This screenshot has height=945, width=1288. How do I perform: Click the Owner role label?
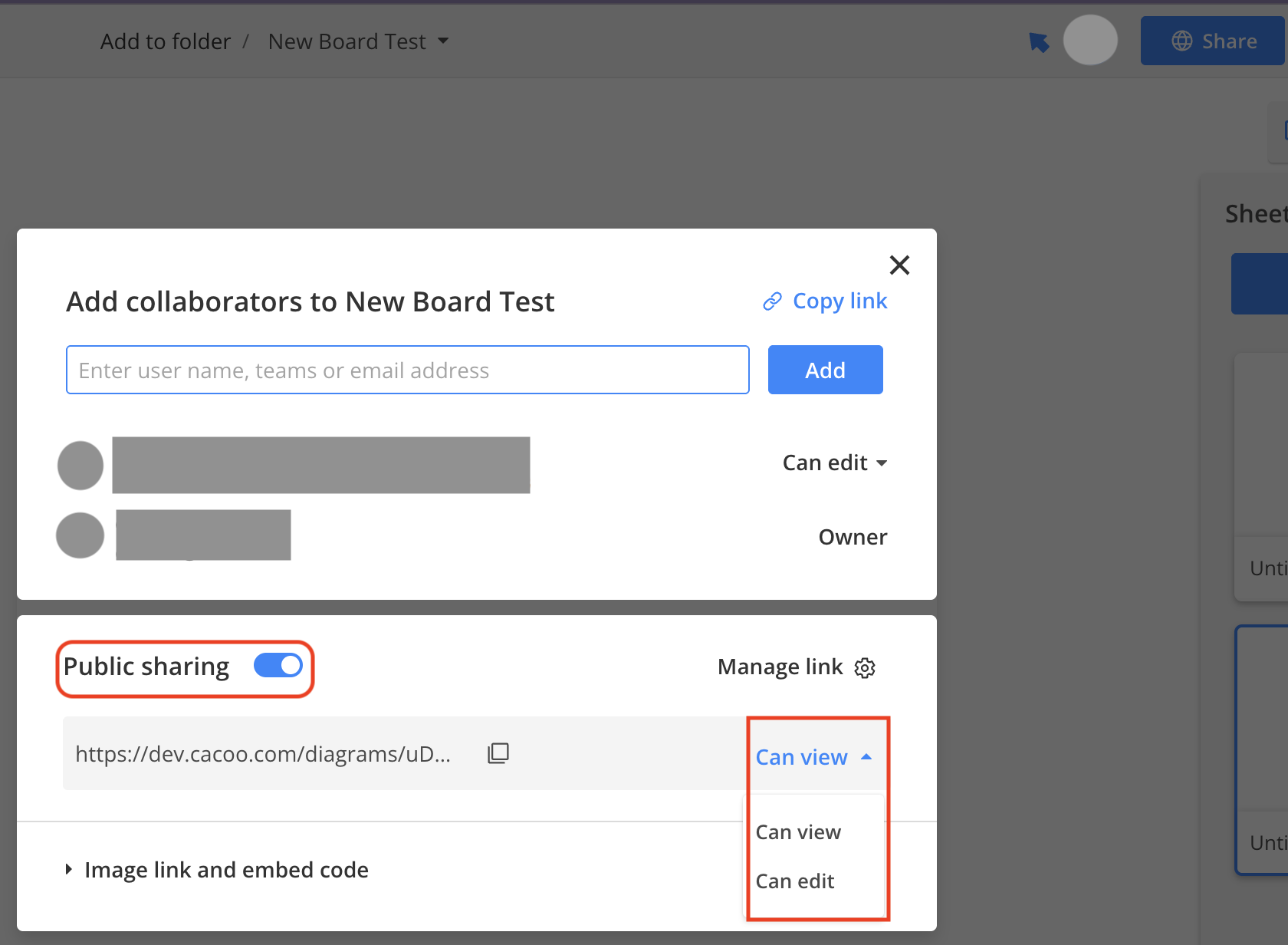[853, 537]
